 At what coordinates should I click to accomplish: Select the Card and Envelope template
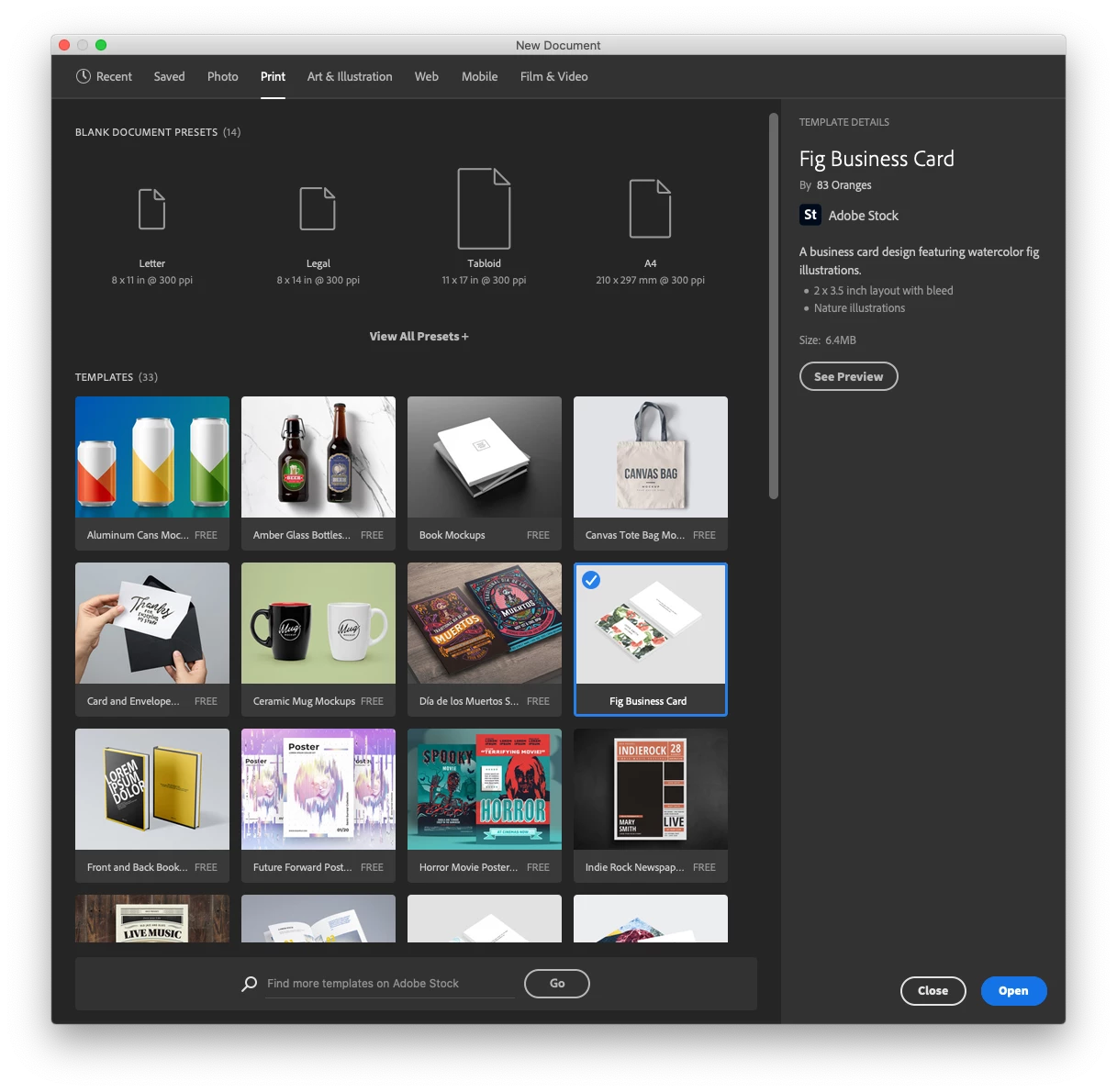click(152, 640)
